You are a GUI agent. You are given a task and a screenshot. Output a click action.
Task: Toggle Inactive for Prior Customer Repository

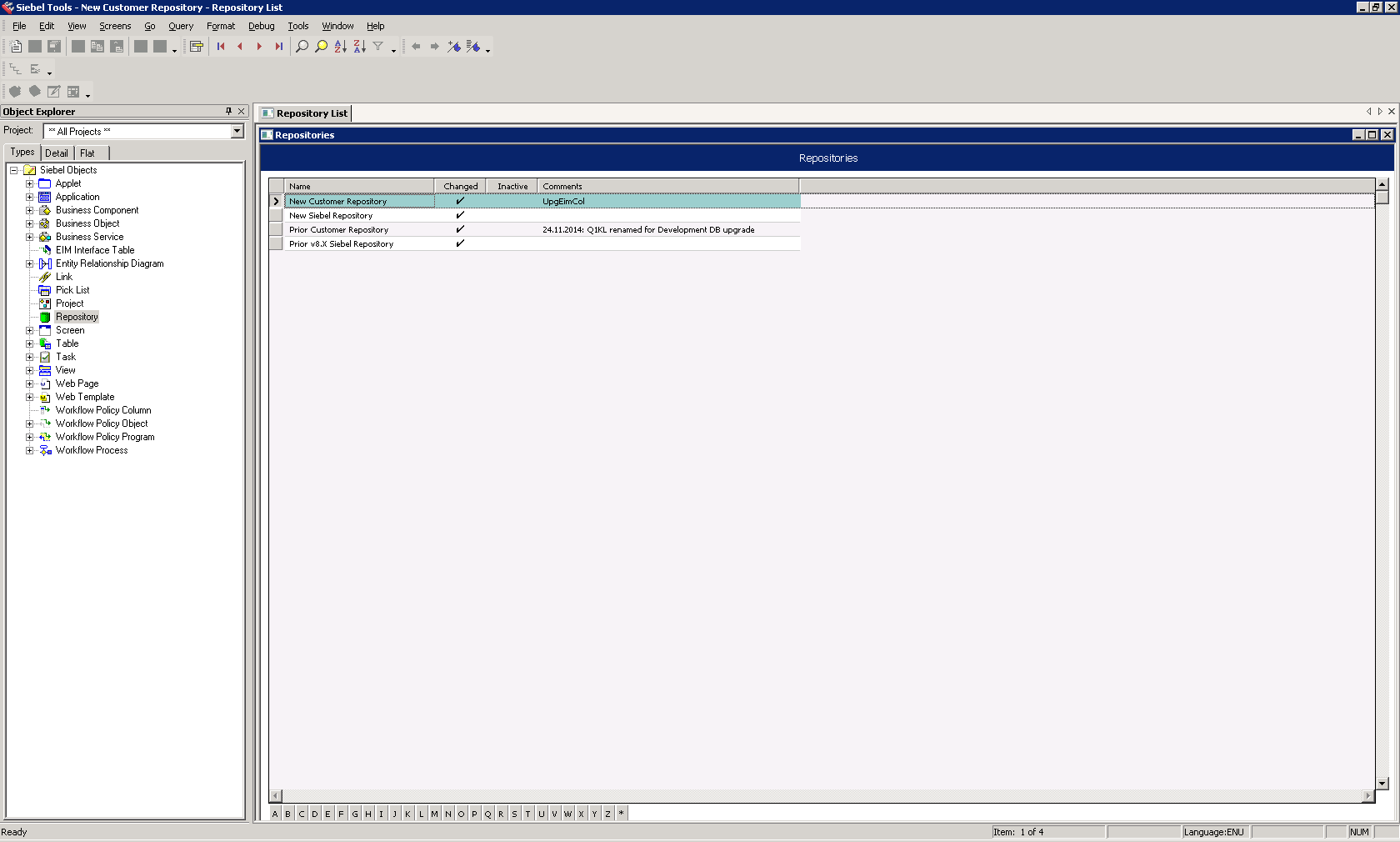(512, 229)
